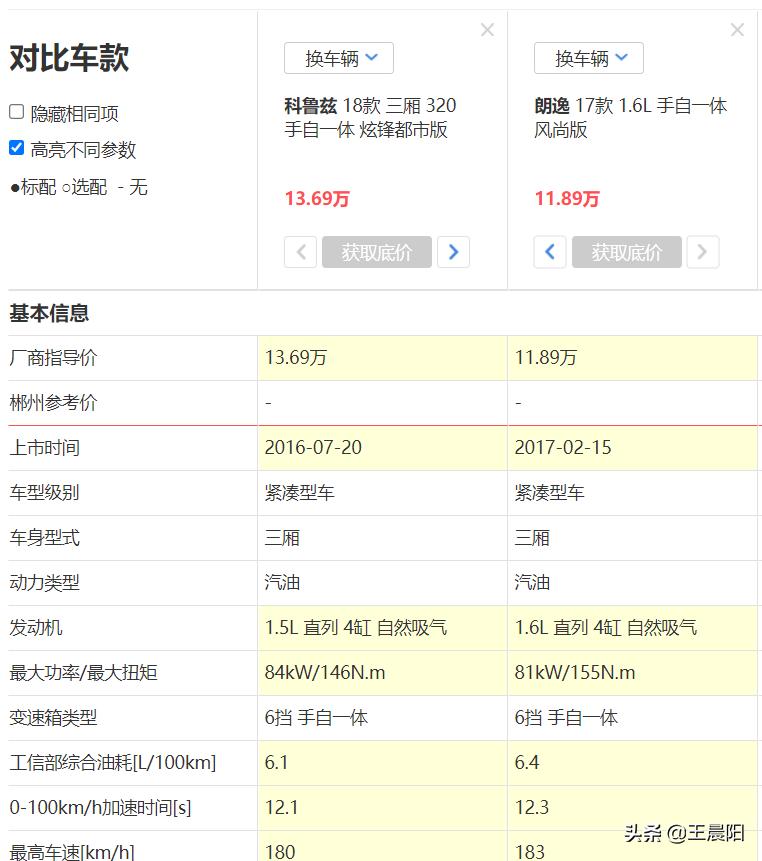Click the 上市时间 row label
Viewport: 762px width, 861px height.
[x=44, y=448]
